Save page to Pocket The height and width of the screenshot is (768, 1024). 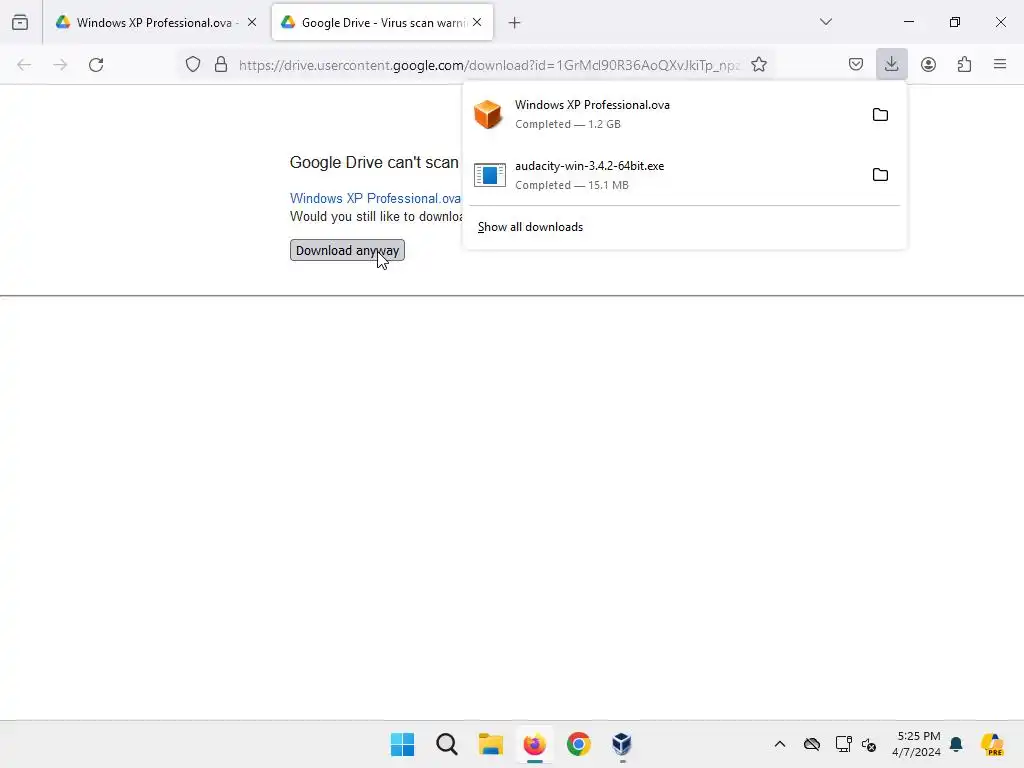coord(856,65)
